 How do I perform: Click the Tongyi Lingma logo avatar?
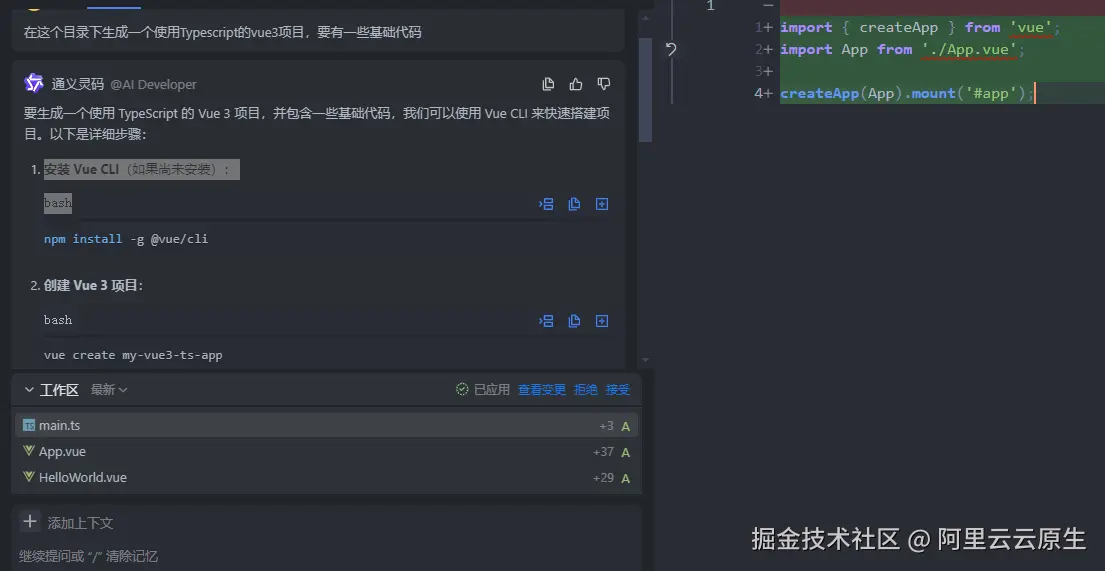[x=34, y=83]
